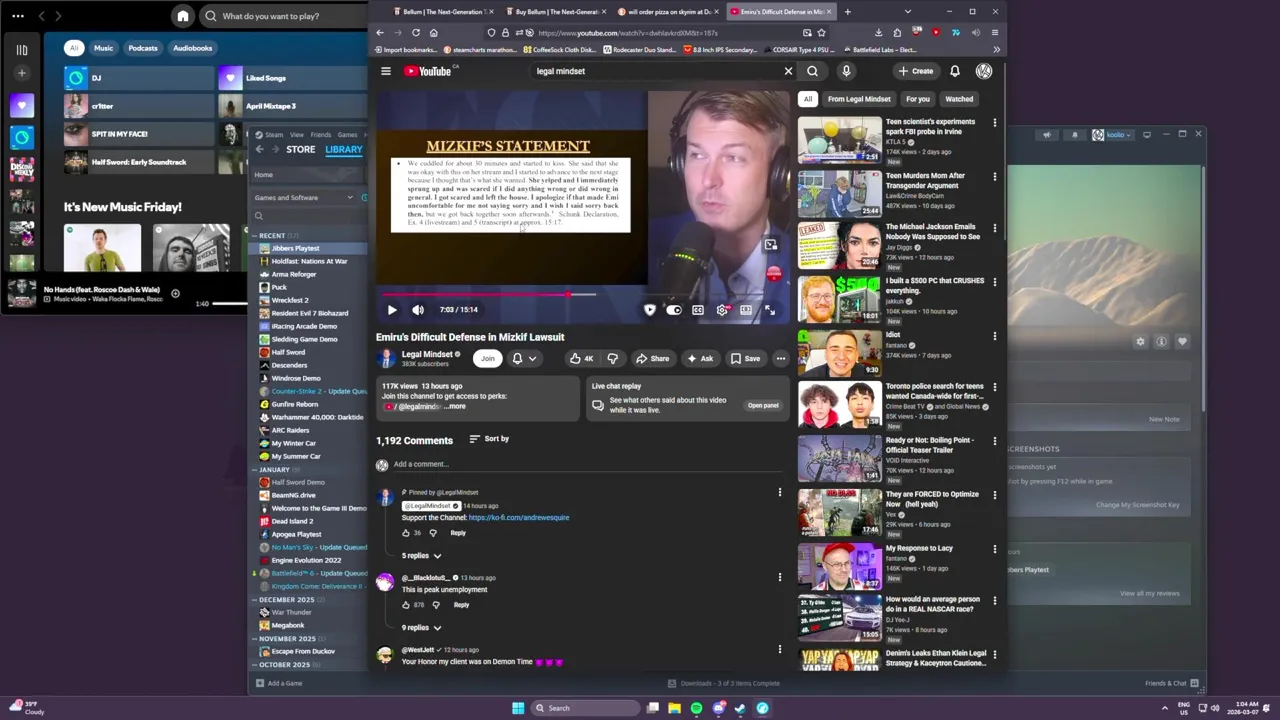This screenshot has width=1280, height=720.
Task: Dislike the video
Action: click(x=612, y=358)
